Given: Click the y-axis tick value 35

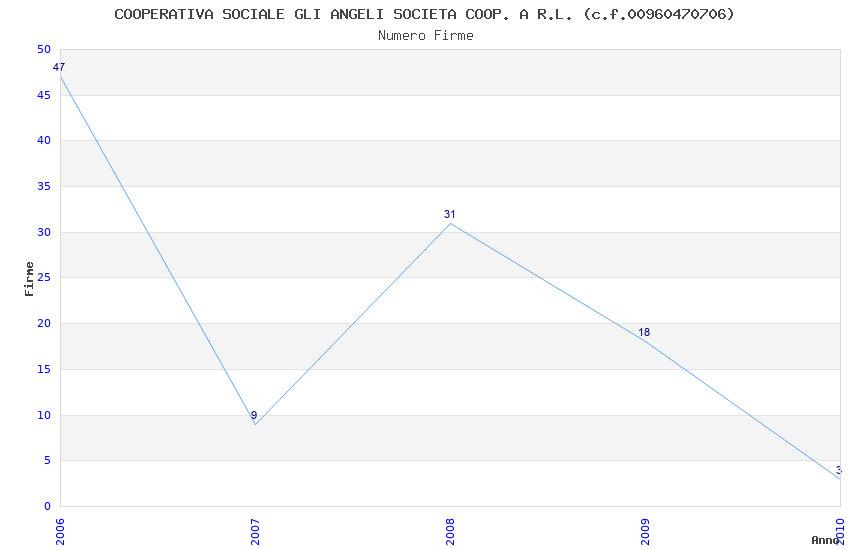Looking at the screenshot, I should [x=43, y=186].
